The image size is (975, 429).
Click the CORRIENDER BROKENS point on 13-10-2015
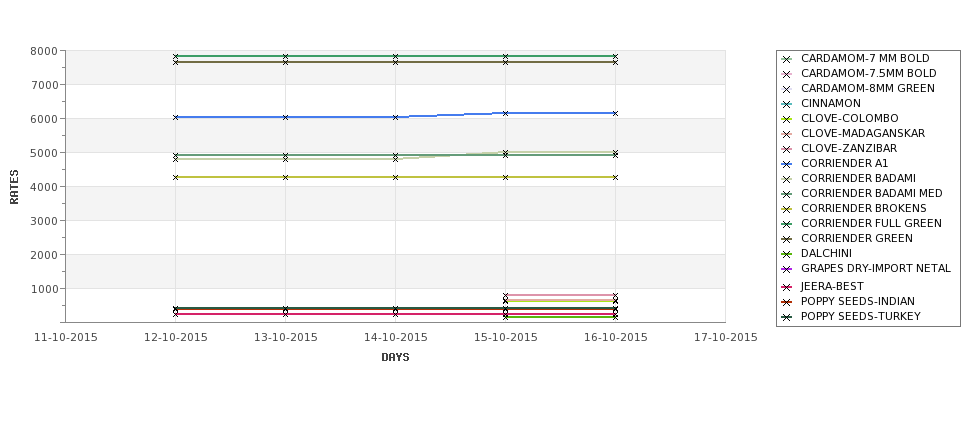tap(285, 177)
